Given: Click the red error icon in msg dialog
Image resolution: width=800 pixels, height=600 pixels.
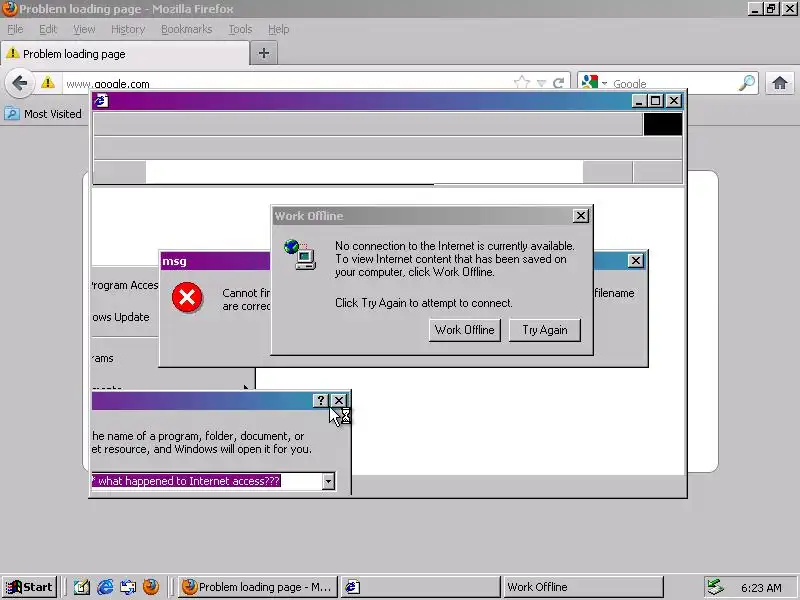Looking at the screenshot, I should pyautogui.click(x=187, y=297).
